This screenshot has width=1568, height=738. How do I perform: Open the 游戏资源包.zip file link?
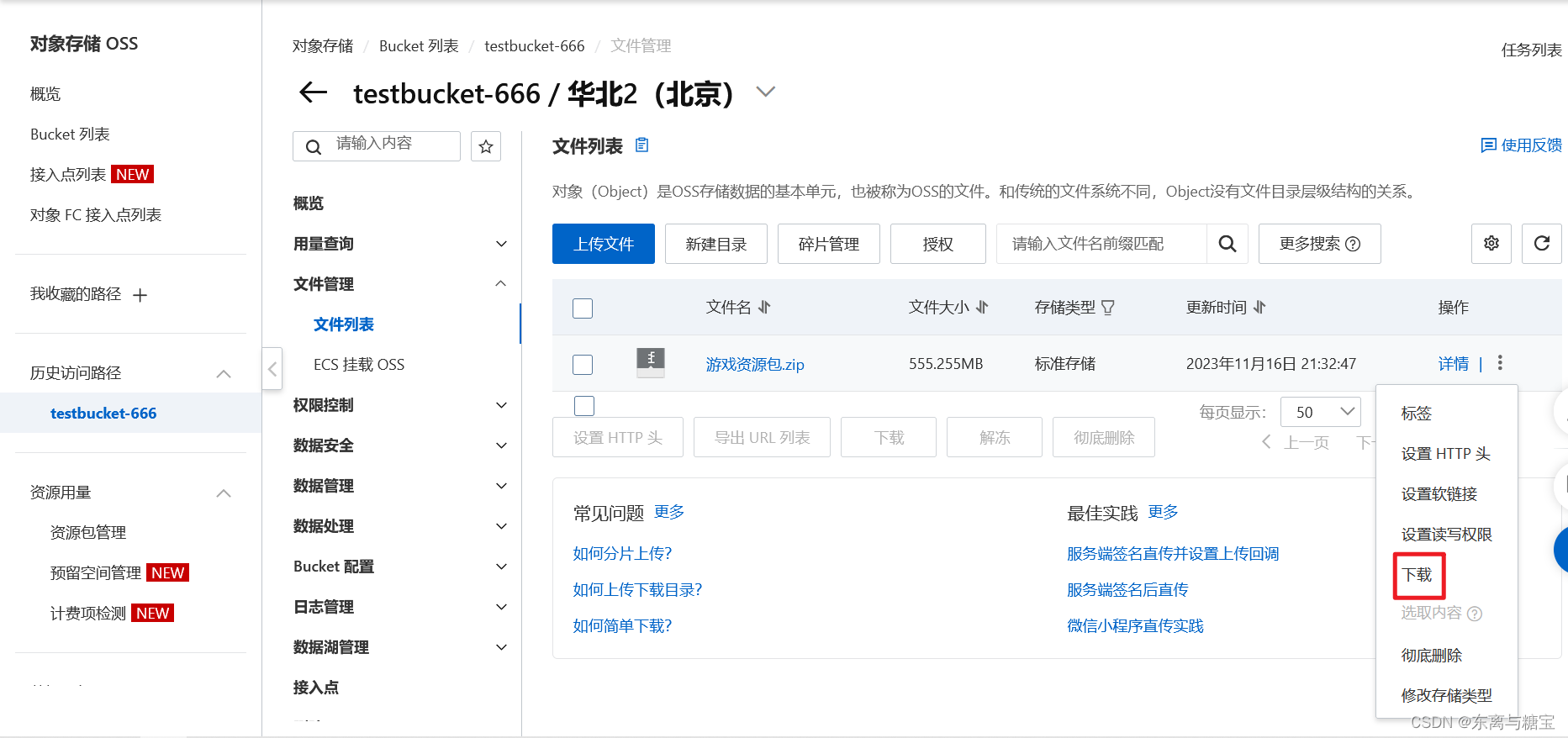point(755,364)
